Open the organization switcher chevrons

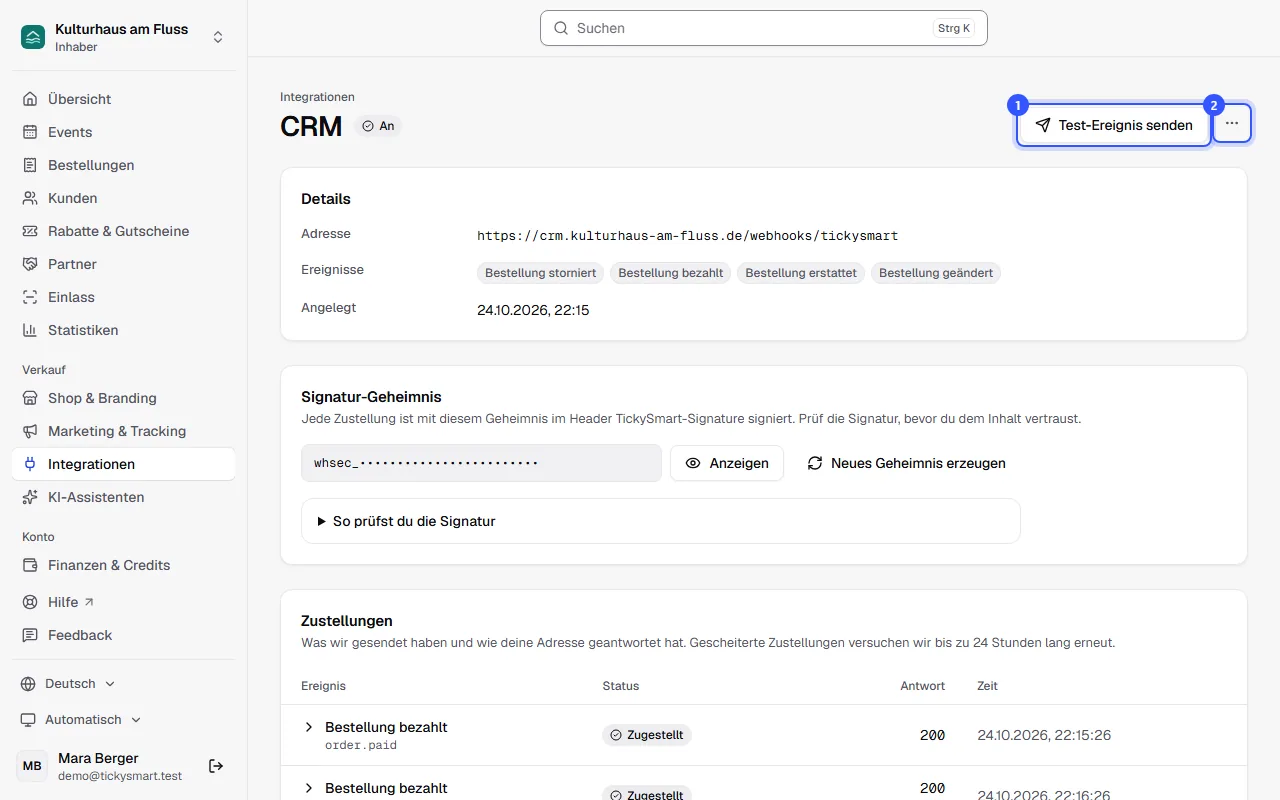pyautogui.click(x=218, y=37)
